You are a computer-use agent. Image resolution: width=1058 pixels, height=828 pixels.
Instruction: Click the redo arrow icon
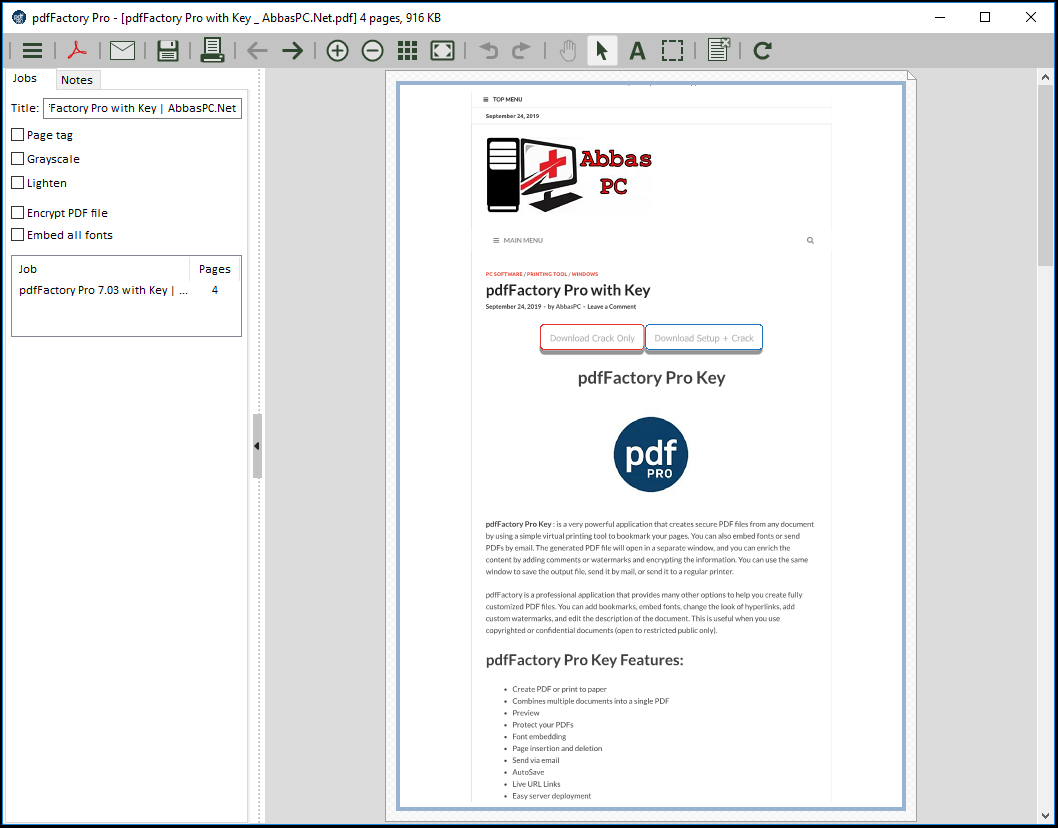pos(521,51)
